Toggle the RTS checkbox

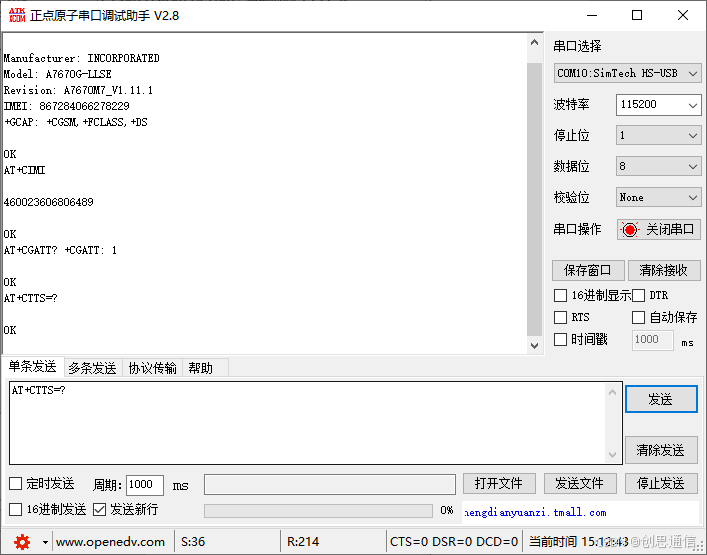click(x=560, y=317)
